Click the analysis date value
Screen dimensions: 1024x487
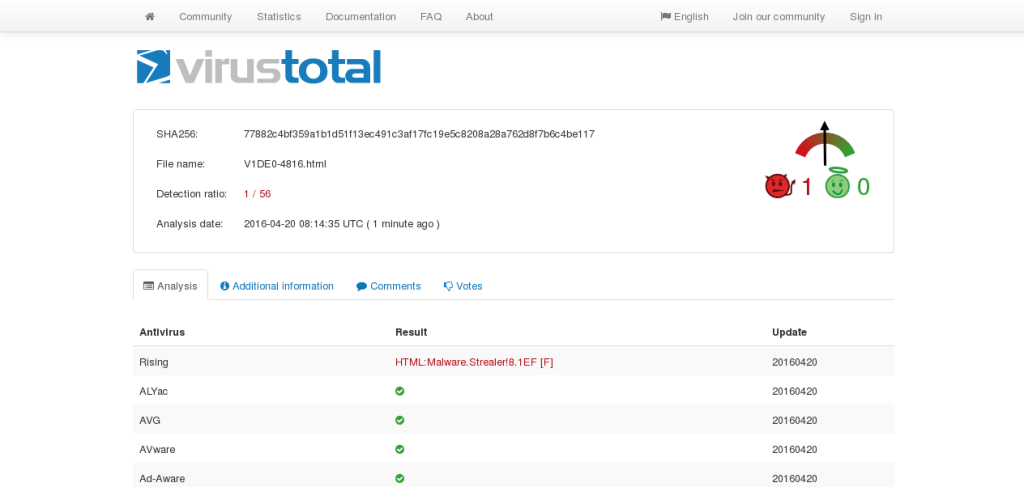[342, 224]
